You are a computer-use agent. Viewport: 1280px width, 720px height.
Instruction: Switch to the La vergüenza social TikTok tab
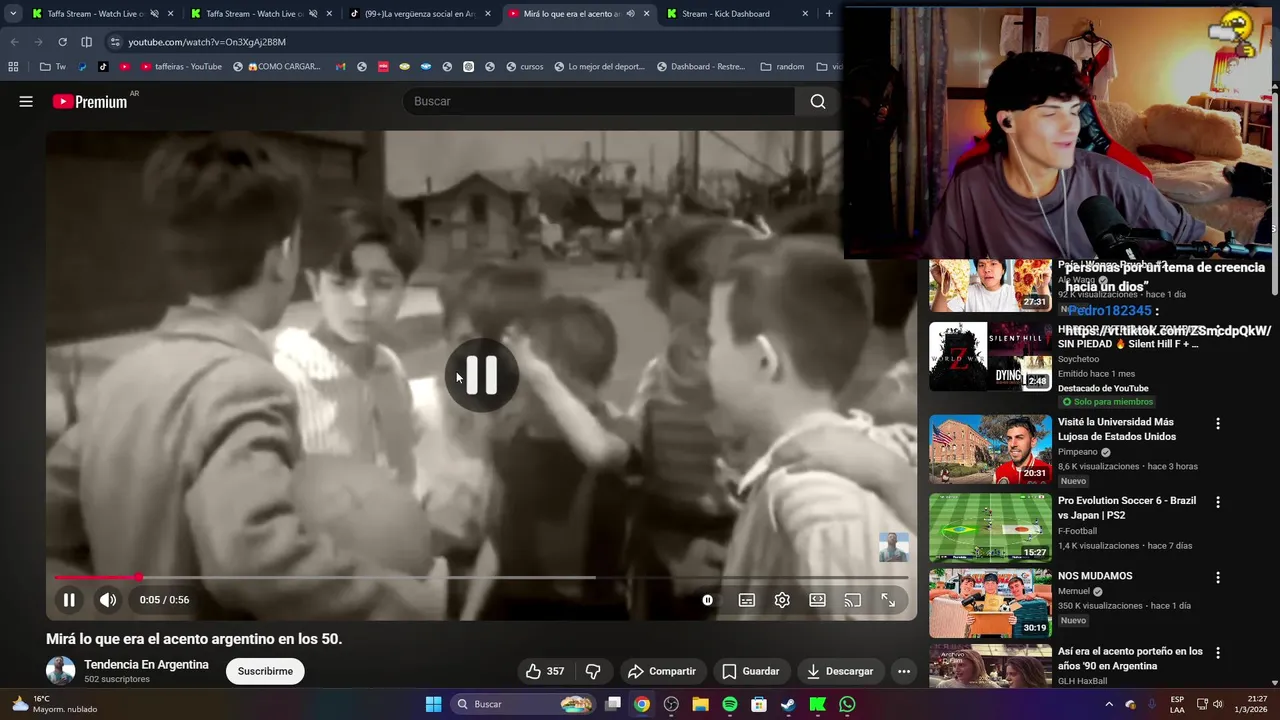(x=419, y=14)
